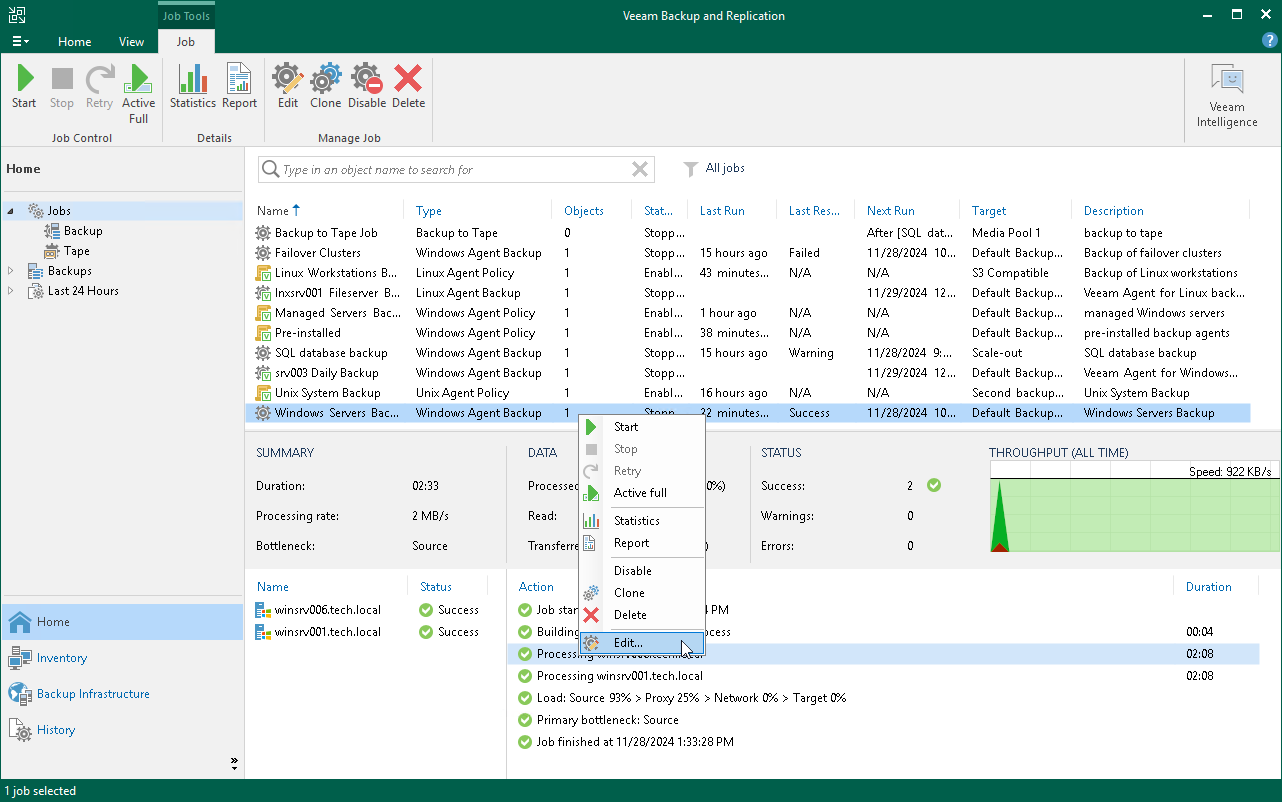Click the help question mark icon
The height and width of the screenshot is (802, 1282).
pyautogui.click(x=1269, y=40)
